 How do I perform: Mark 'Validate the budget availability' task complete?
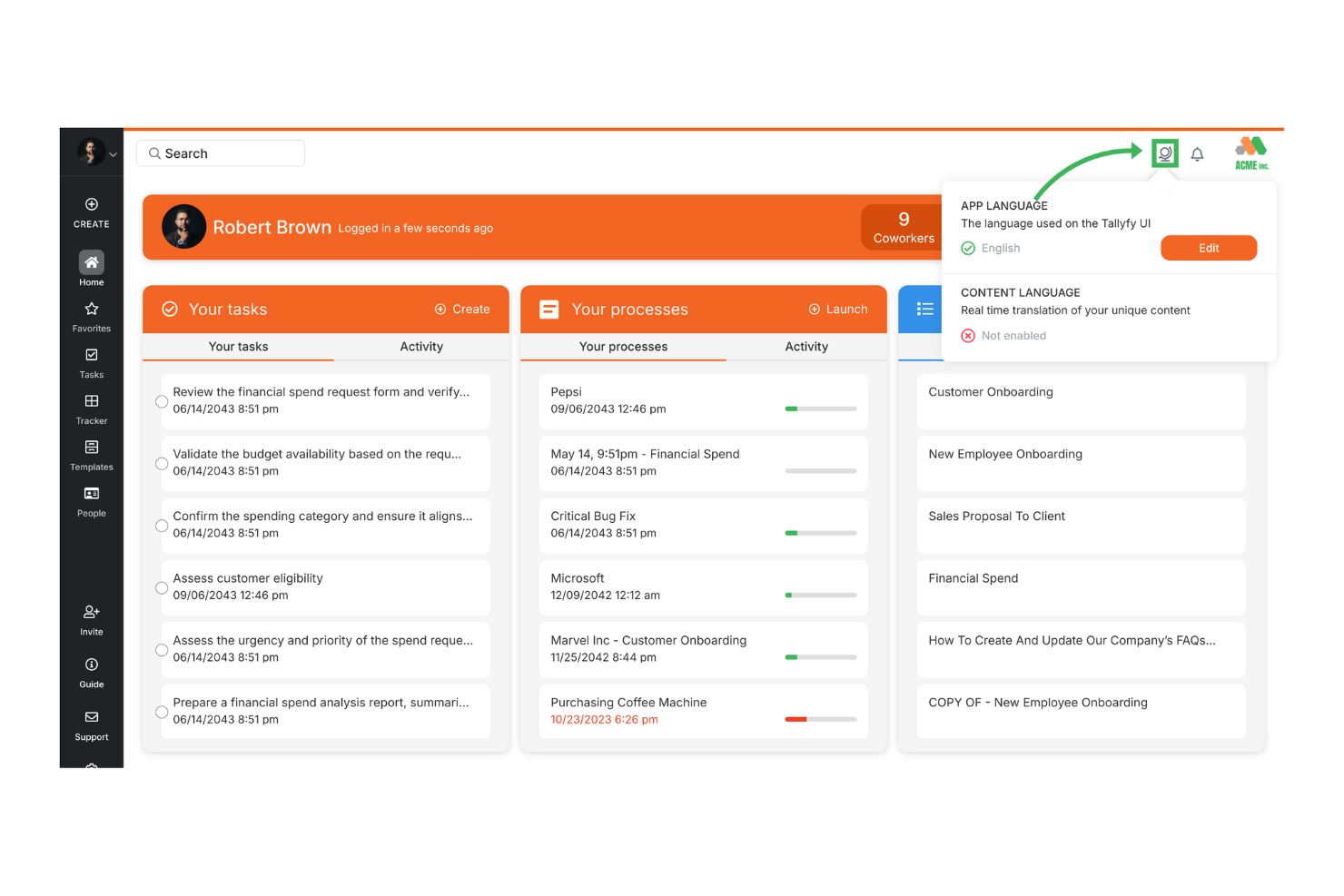click(x=162, y=464)
